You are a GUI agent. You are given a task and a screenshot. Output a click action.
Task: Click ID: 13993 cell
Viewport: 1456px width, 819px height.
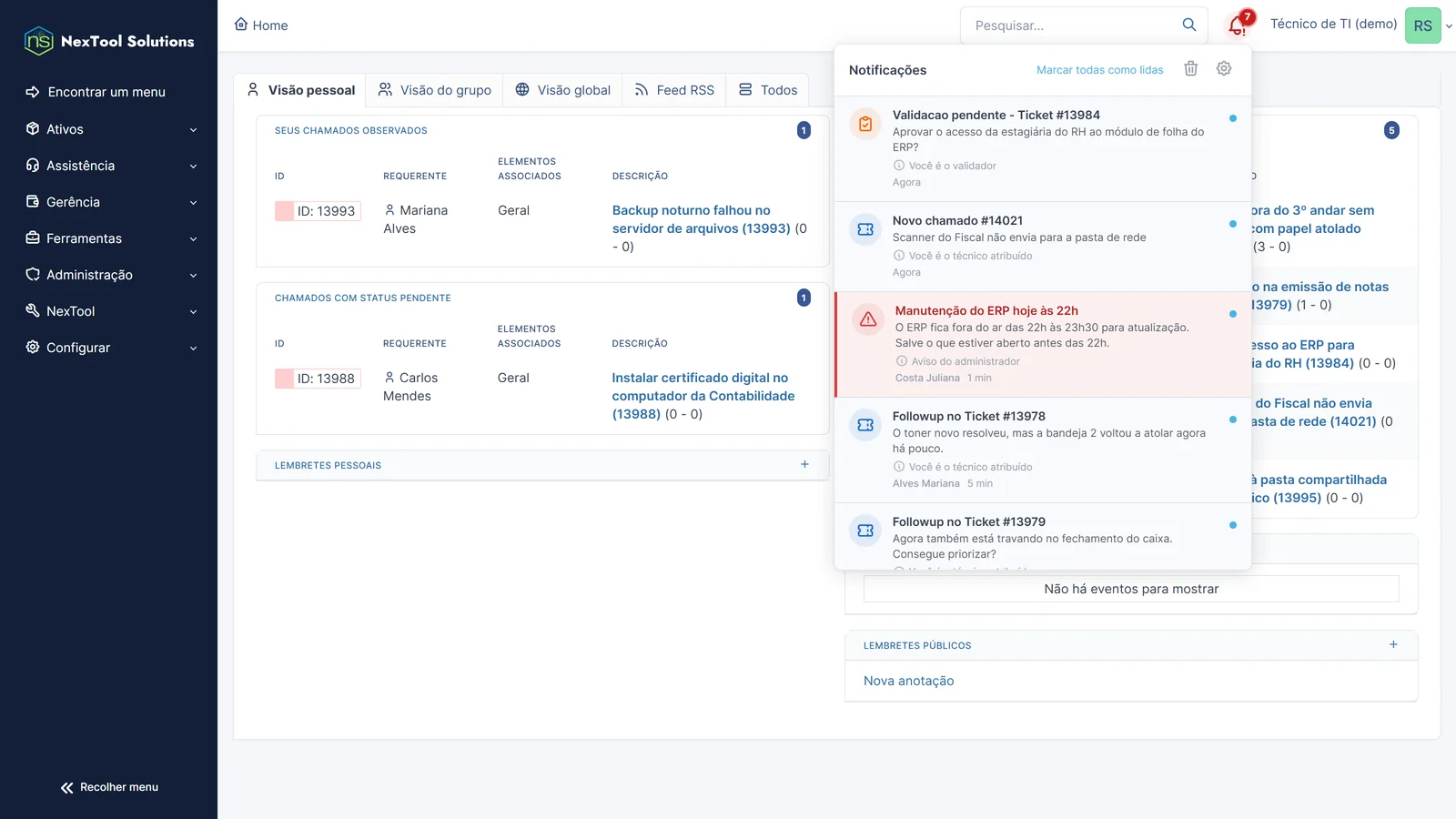[318, 211]
